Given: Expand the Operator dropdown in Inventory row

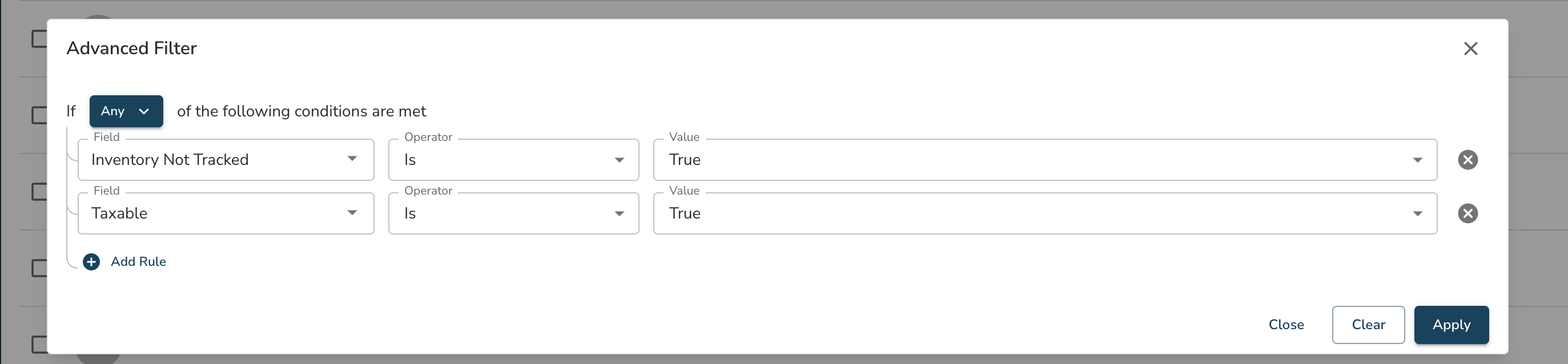Looking at the screenshot, I should (x=514, y=160).
